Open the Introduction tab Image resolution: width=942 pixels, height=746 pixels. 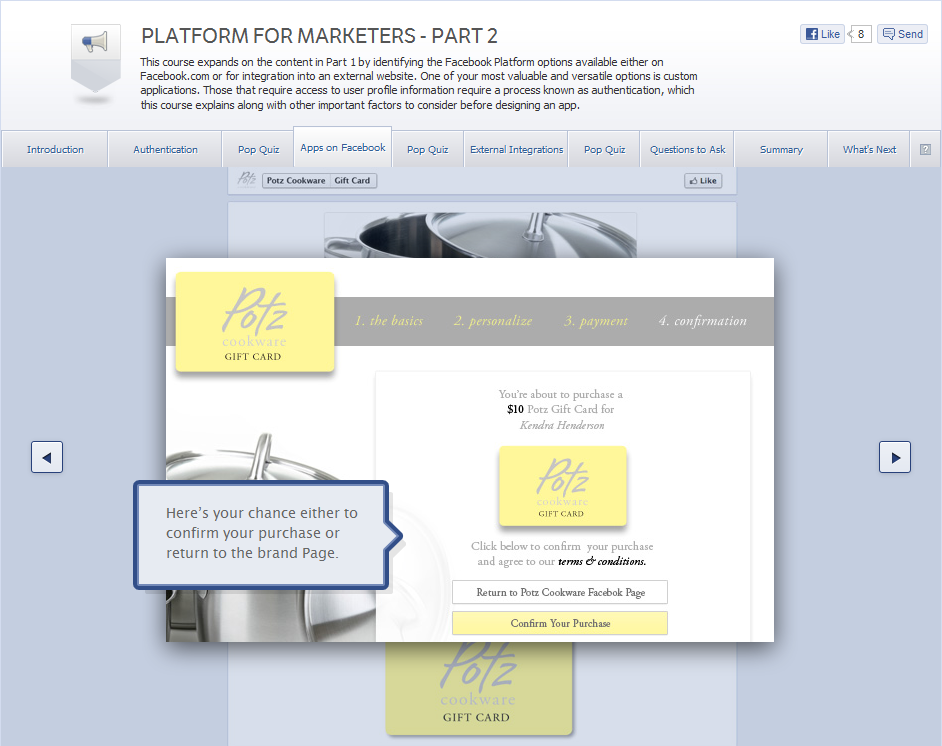(x=55, y=150)
